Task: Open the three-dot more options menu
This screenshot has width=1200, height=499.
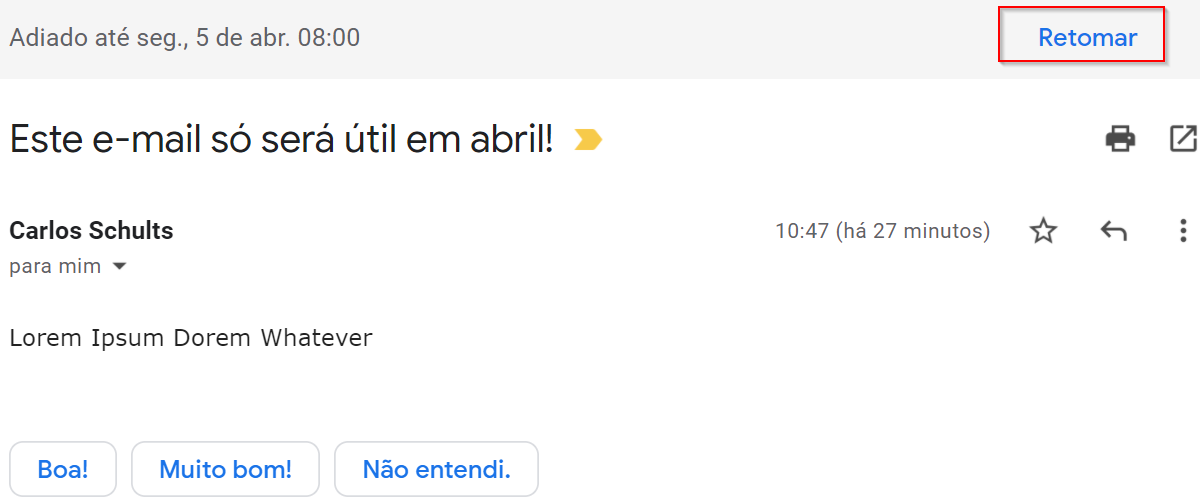Action: [x=1182, y=231]
